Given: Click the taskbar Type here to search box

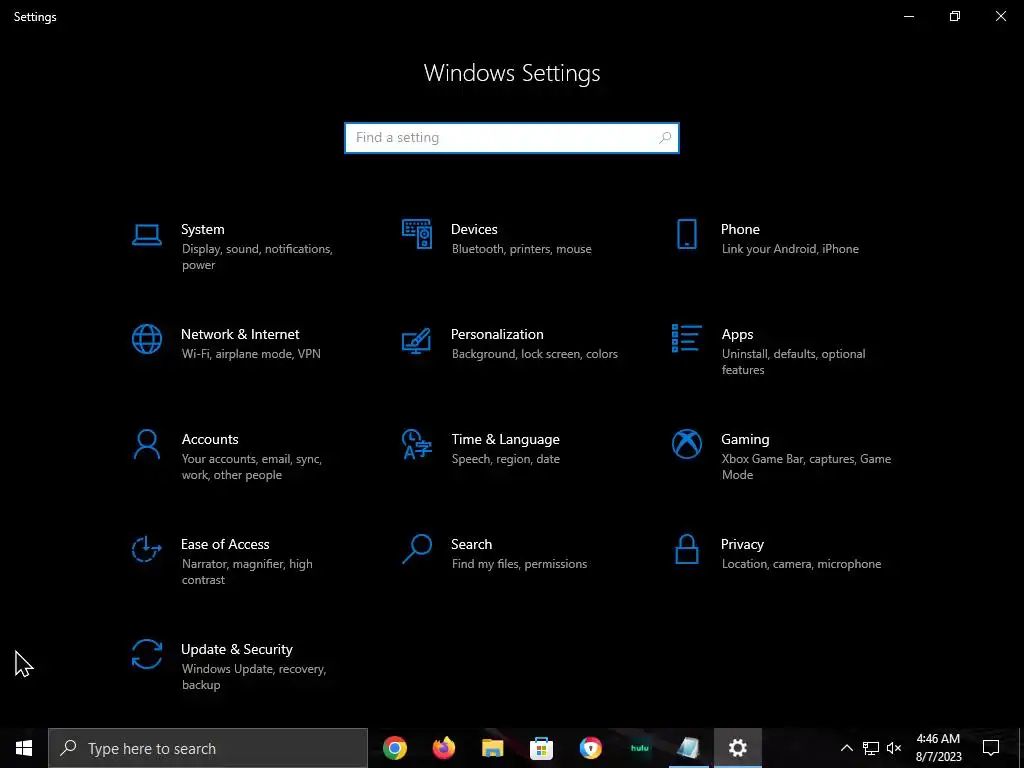Looking at the screenshot, I should pos(208,748).
